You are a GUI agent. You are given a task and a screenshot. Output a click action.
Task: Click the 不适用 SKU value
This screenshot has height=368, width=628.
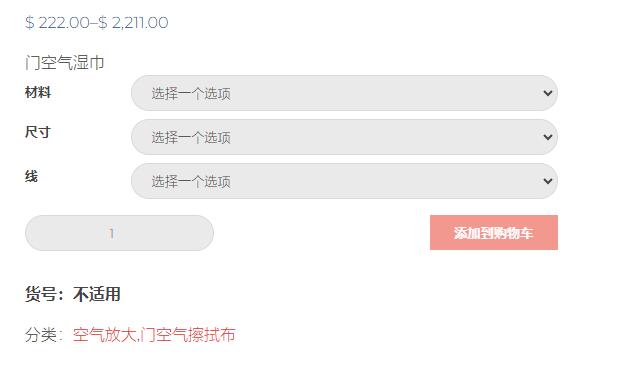[97, 294]
